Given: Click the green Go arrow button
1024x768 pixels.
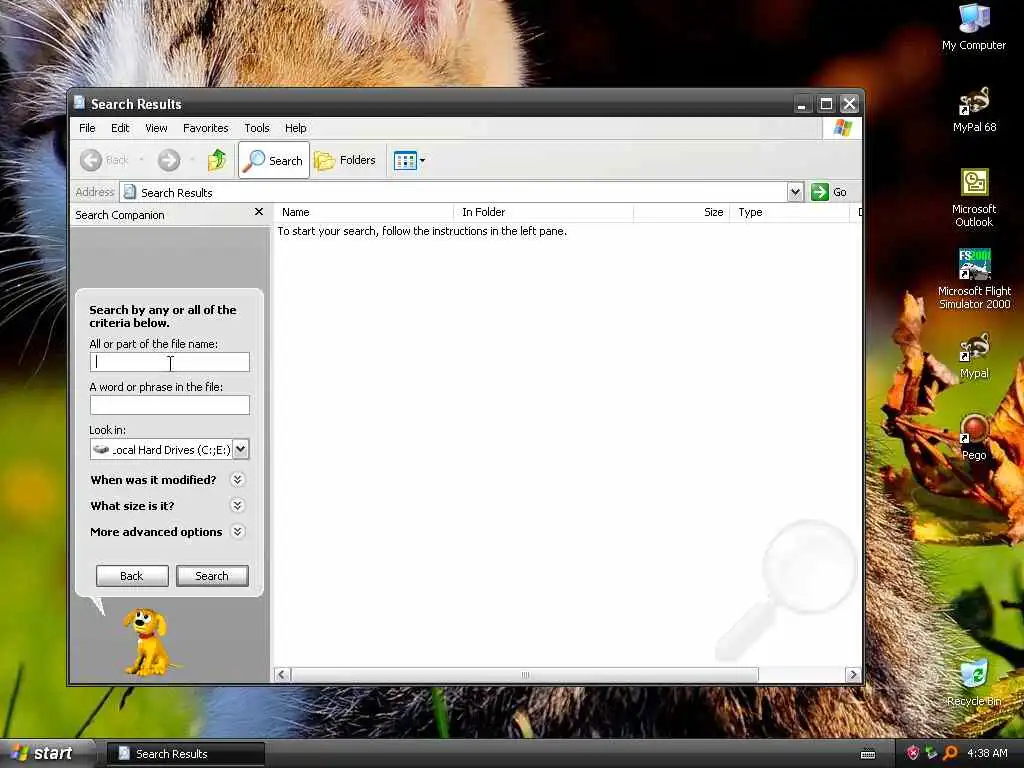Looking at the screenshot, I should [820, 192].
